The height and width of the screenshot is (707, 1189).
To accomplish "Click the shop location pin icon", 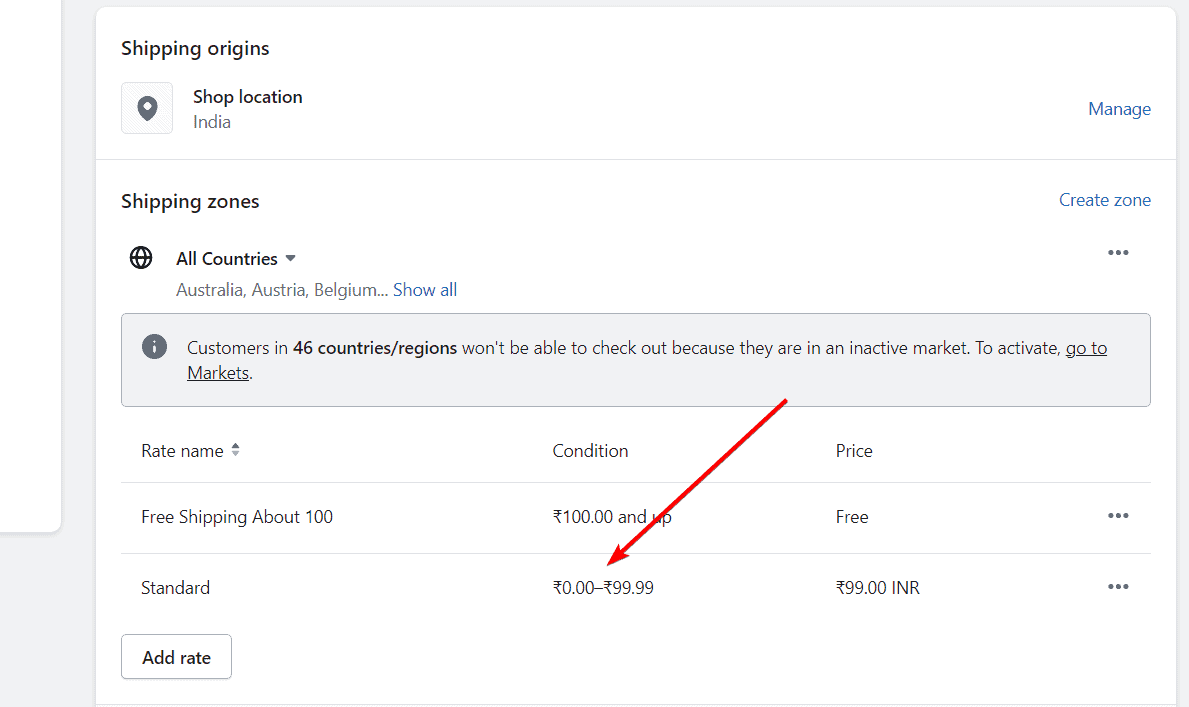I will 146,108.
